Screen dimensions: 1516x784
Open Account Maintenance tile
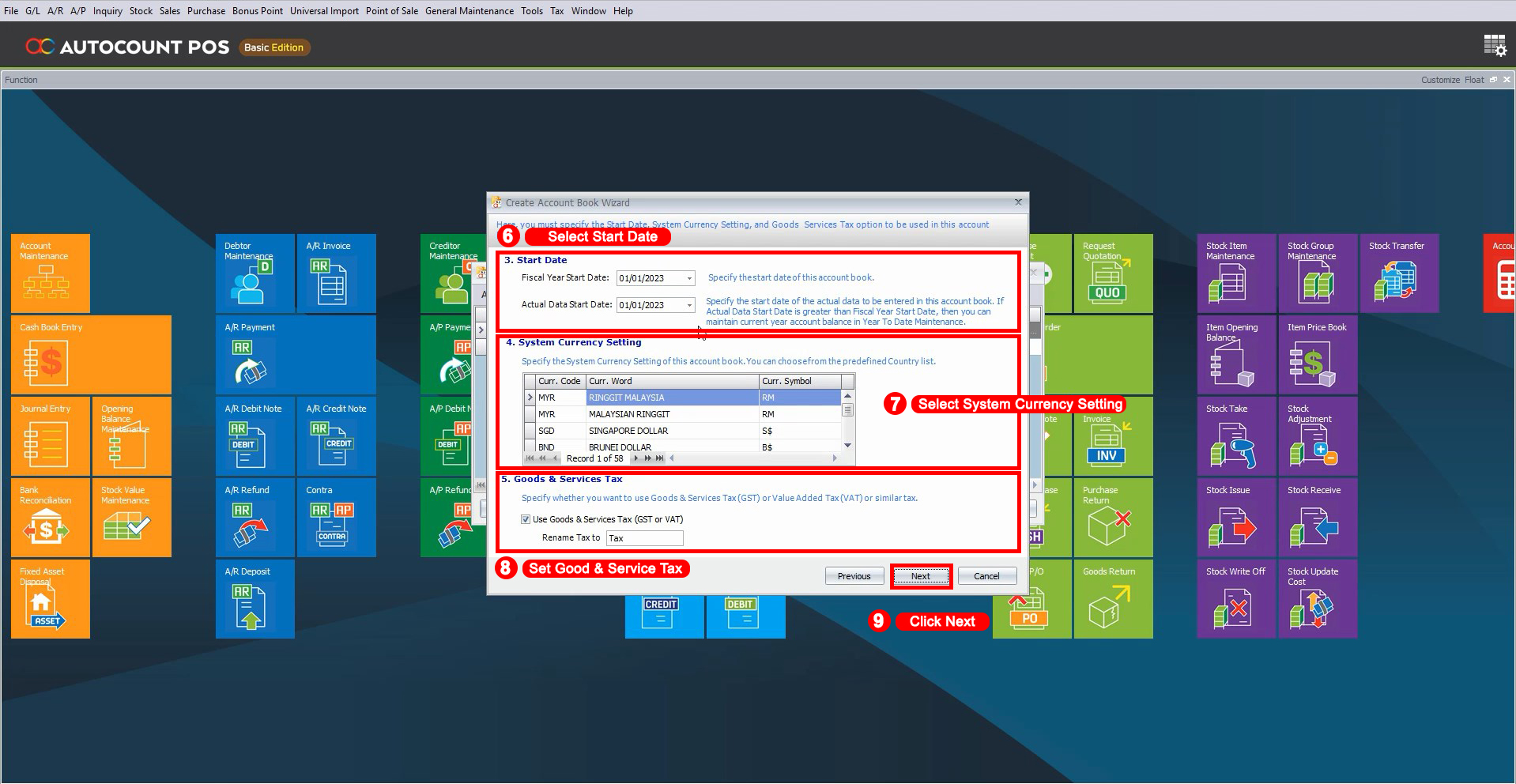coord(51,273)
